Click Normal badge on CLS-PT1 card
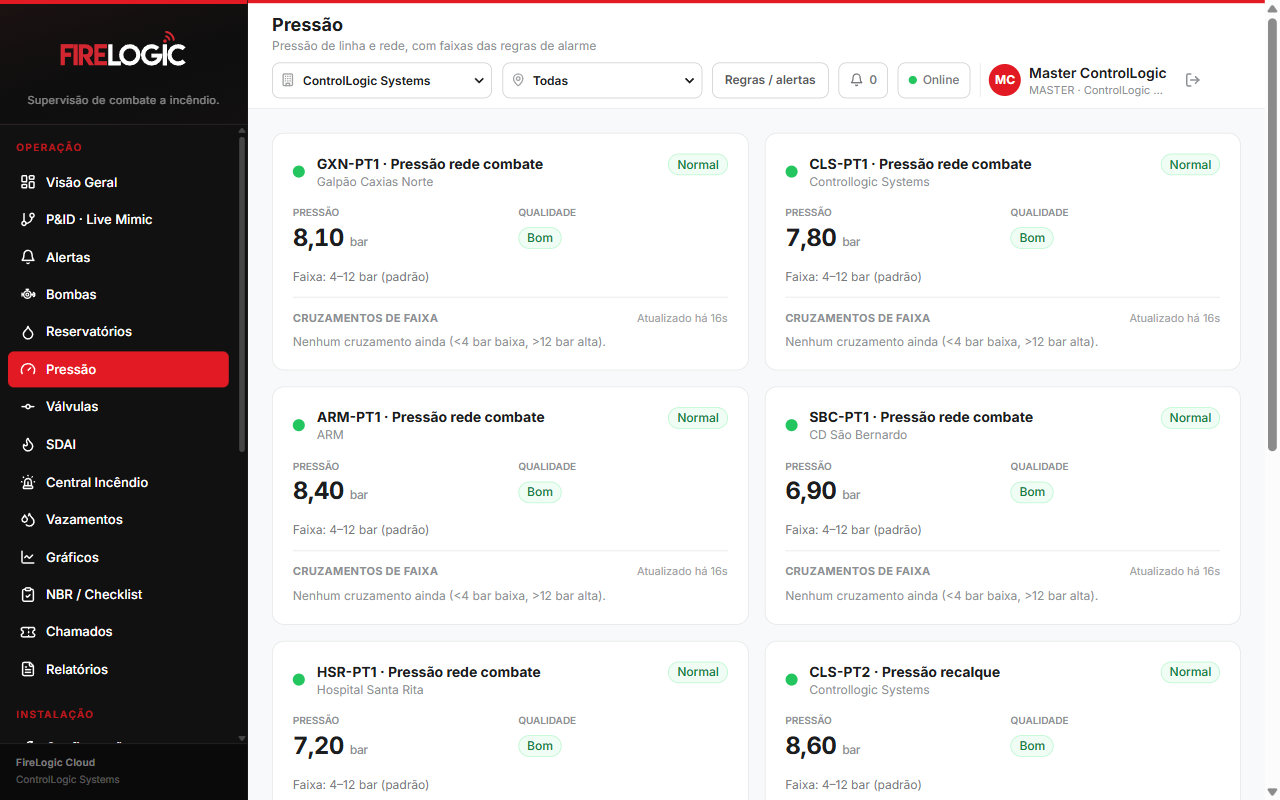1280x800 pixels. tap(1190, 165)
